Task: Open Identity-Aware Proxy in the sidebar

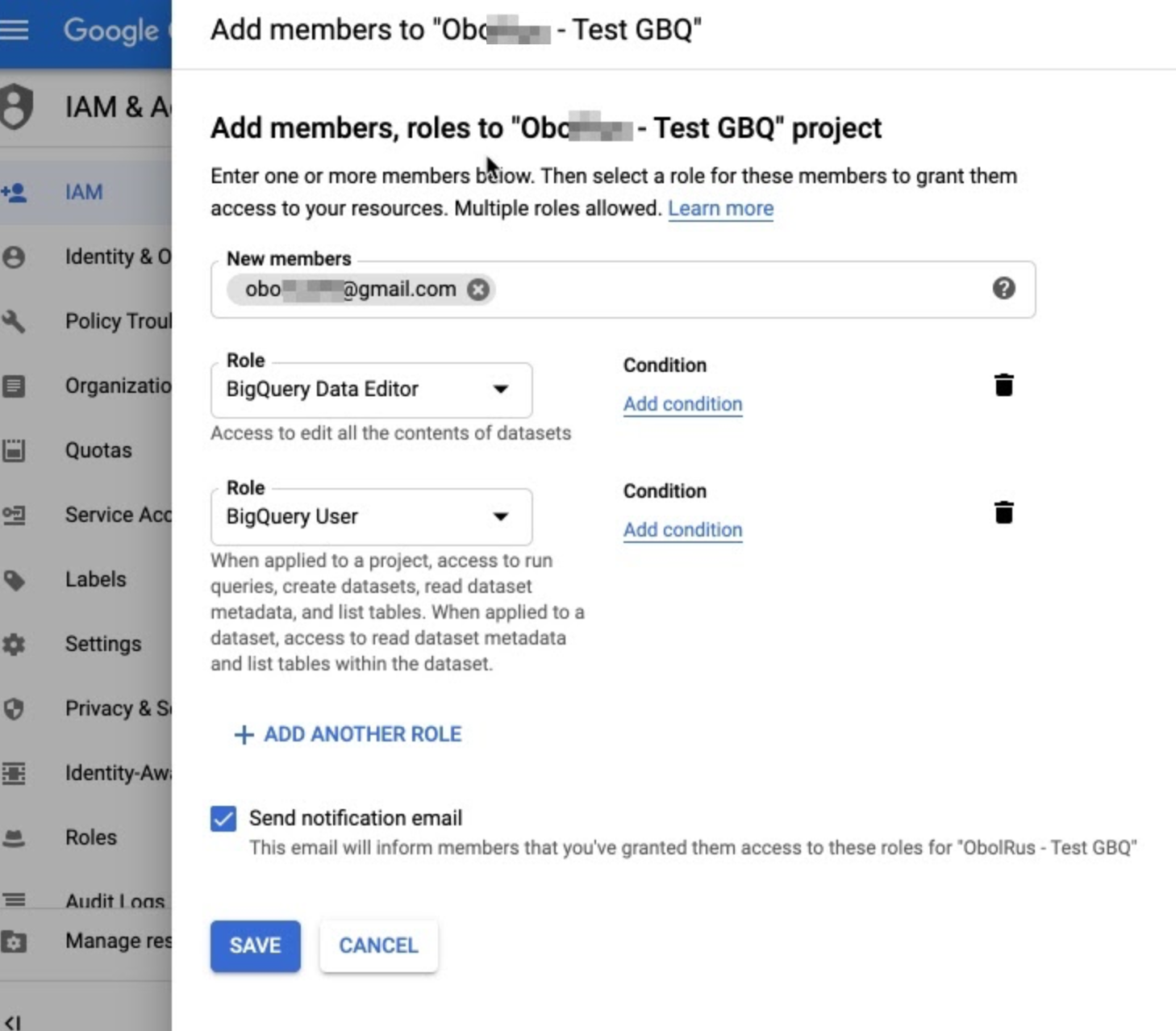Action: pyautogui.click(x=118, y=773)
